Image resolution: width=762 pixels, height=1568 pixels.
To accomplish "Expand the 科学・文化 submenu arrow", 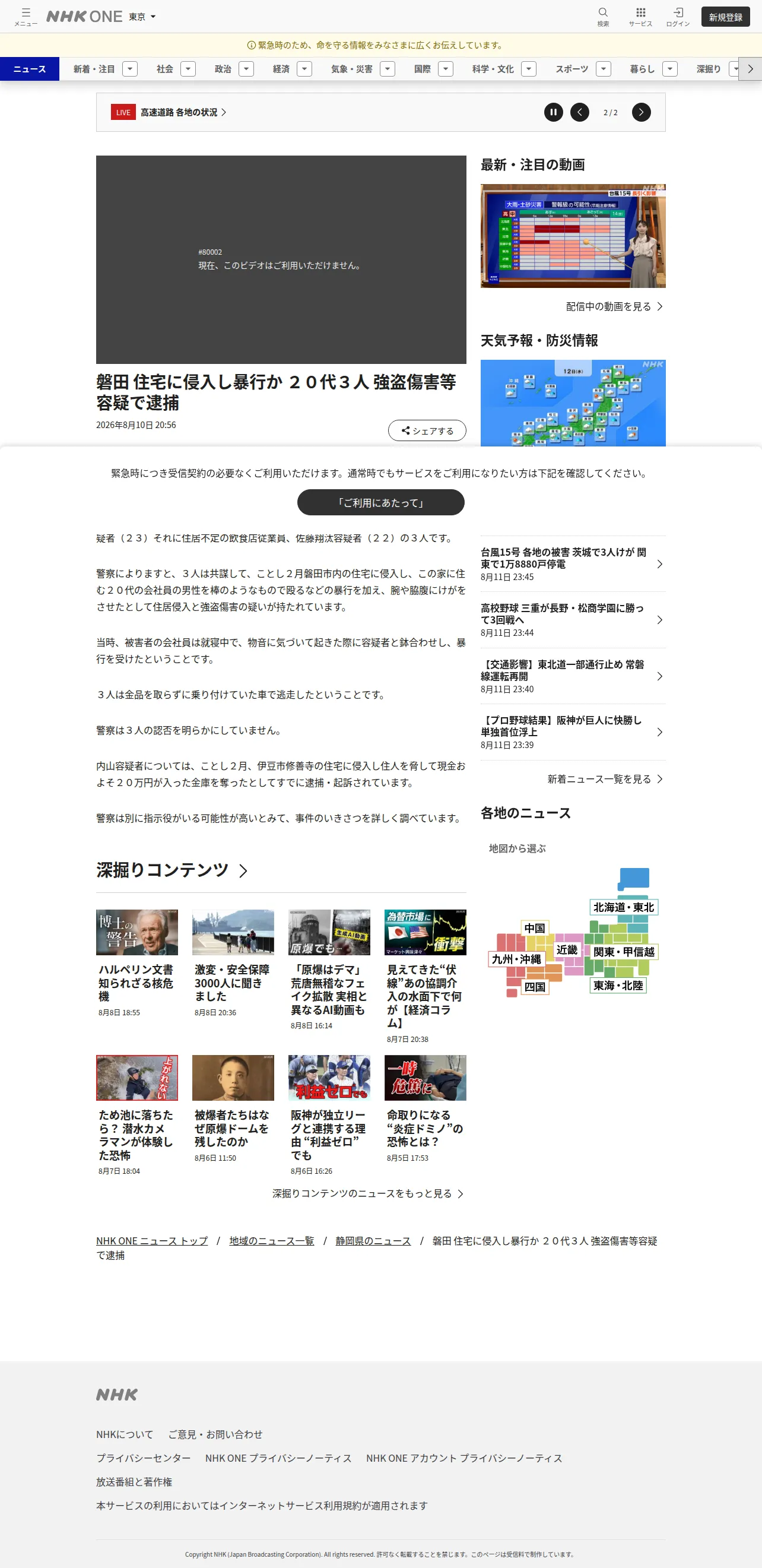I will click(x=528, y=69).
